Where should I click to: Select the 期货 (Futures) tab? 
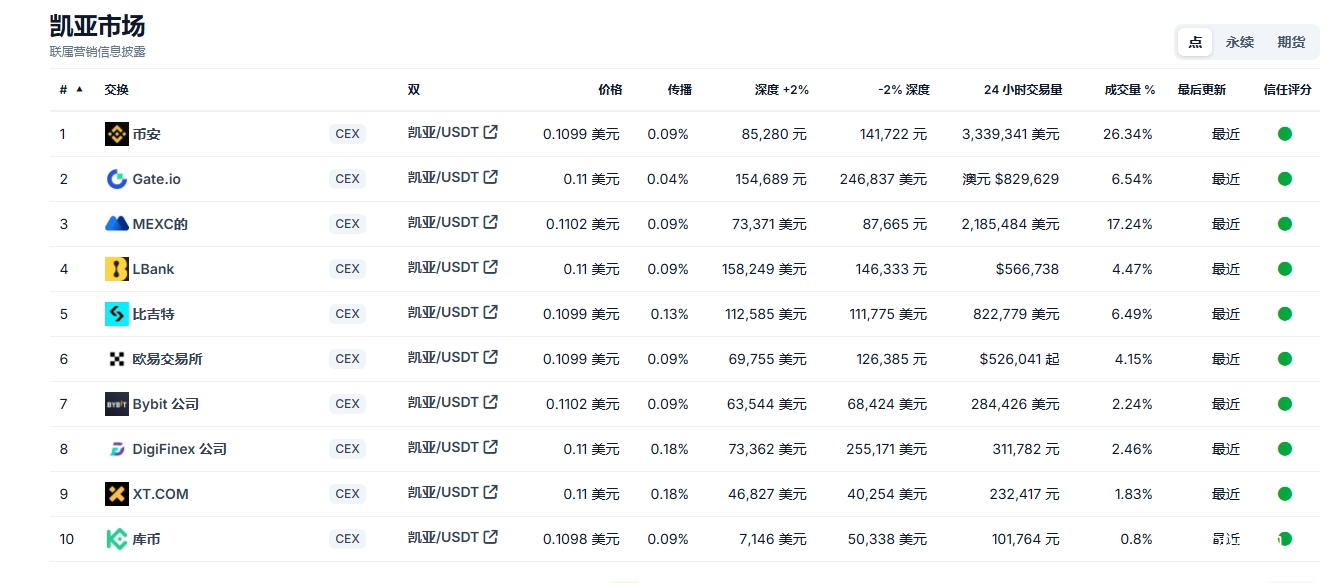1291,42
